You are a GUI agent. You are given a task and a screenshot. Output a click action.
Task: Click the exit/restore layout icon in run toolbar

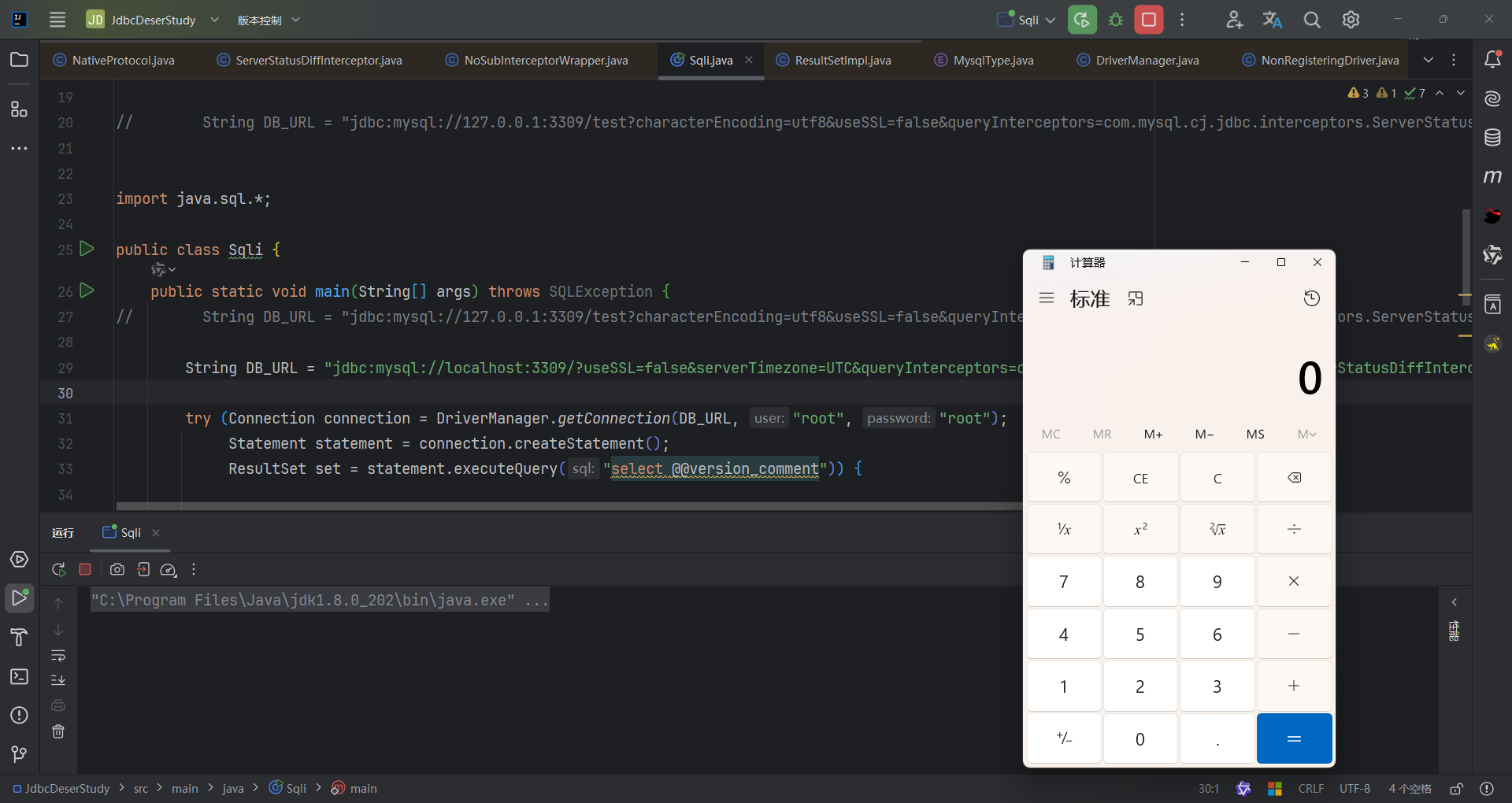[143, 569]
